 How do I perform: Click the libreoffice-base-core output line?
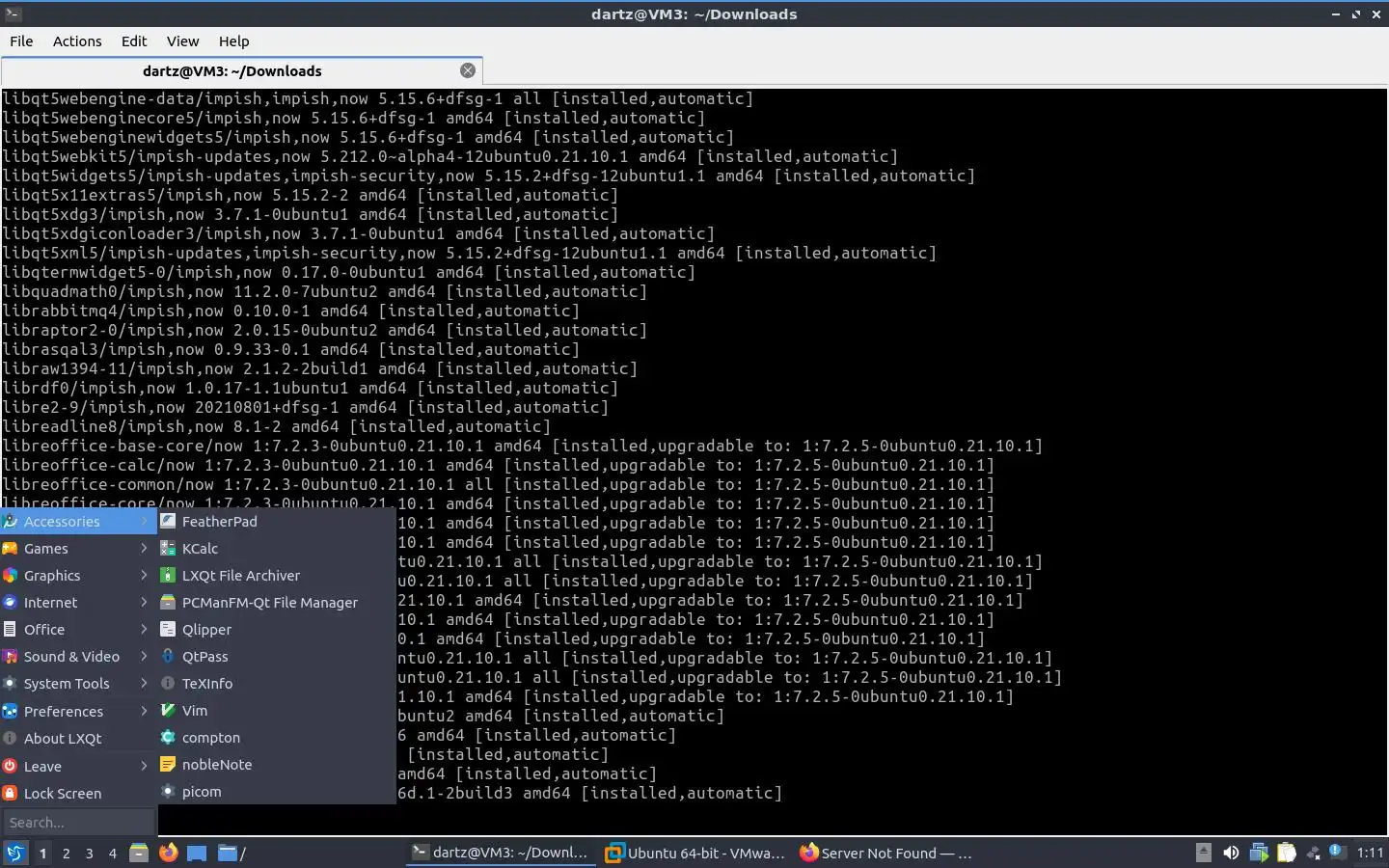(x=522, y=446)
